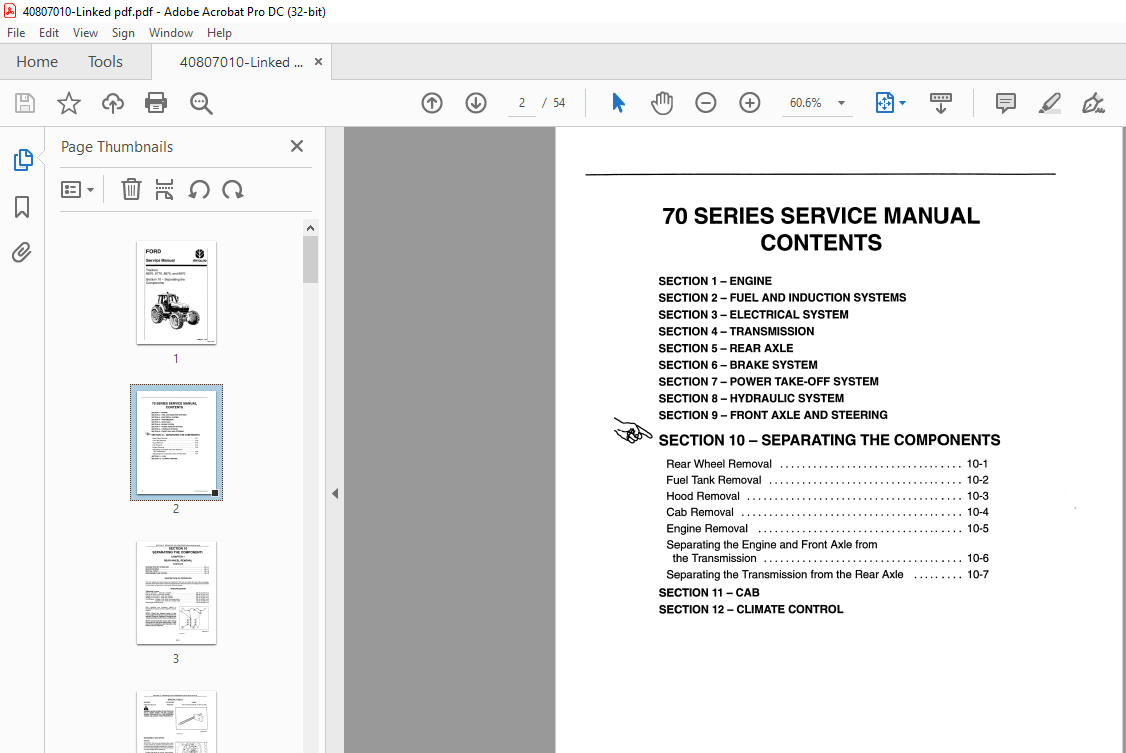Image resolution: width=1126 pixels, height=753 pixels.
Task: Click the Adobe Acrobat title bar app icon
Action: click(10, 11)
